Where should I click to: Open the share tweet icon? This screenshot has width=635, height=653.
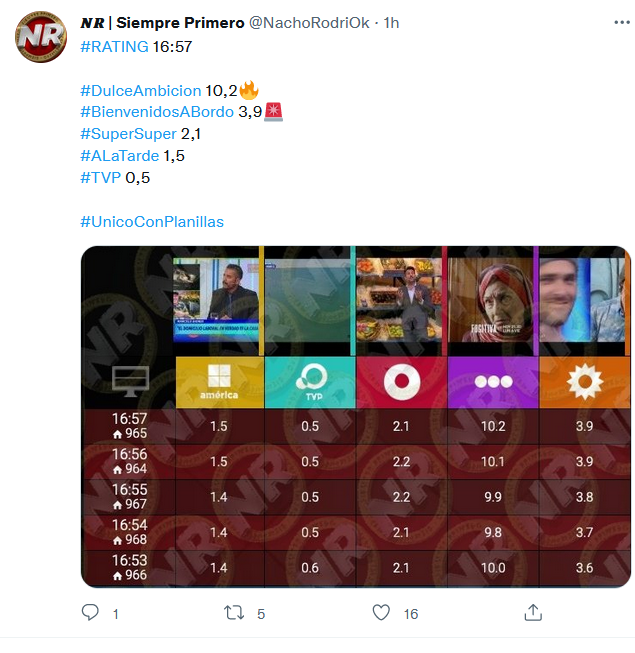click(x=533, y=613)
